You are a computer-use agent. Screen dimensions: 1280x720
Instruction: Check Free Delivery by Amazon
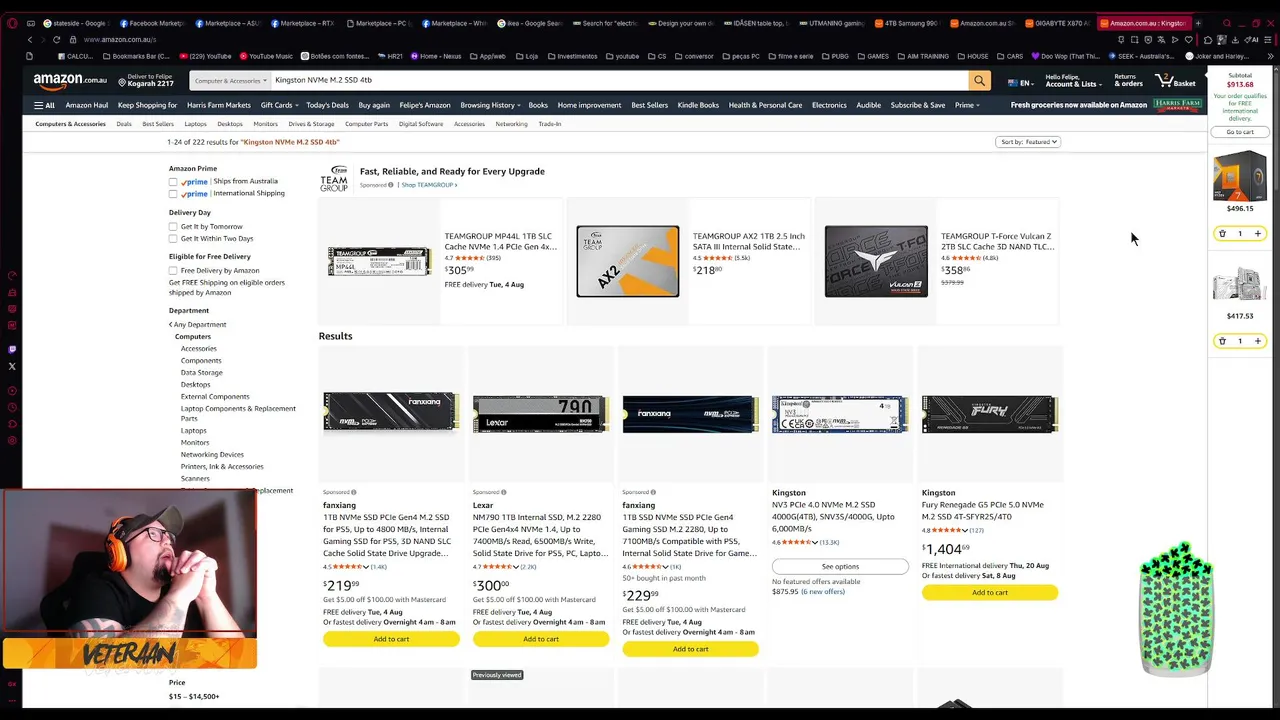pos(173,271)
